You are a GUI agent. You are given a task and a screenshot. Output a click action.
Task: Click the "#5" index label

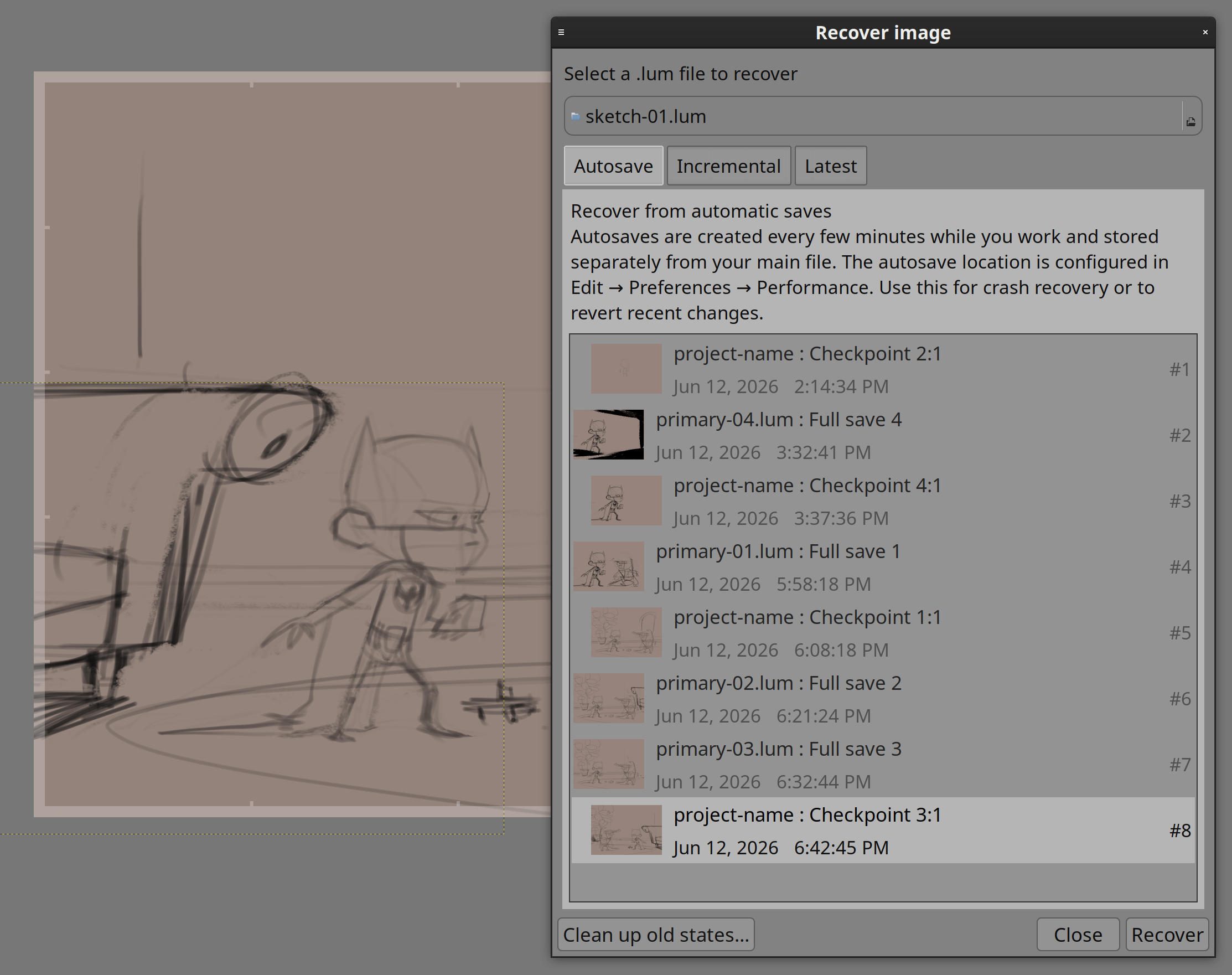[1179, 633]
